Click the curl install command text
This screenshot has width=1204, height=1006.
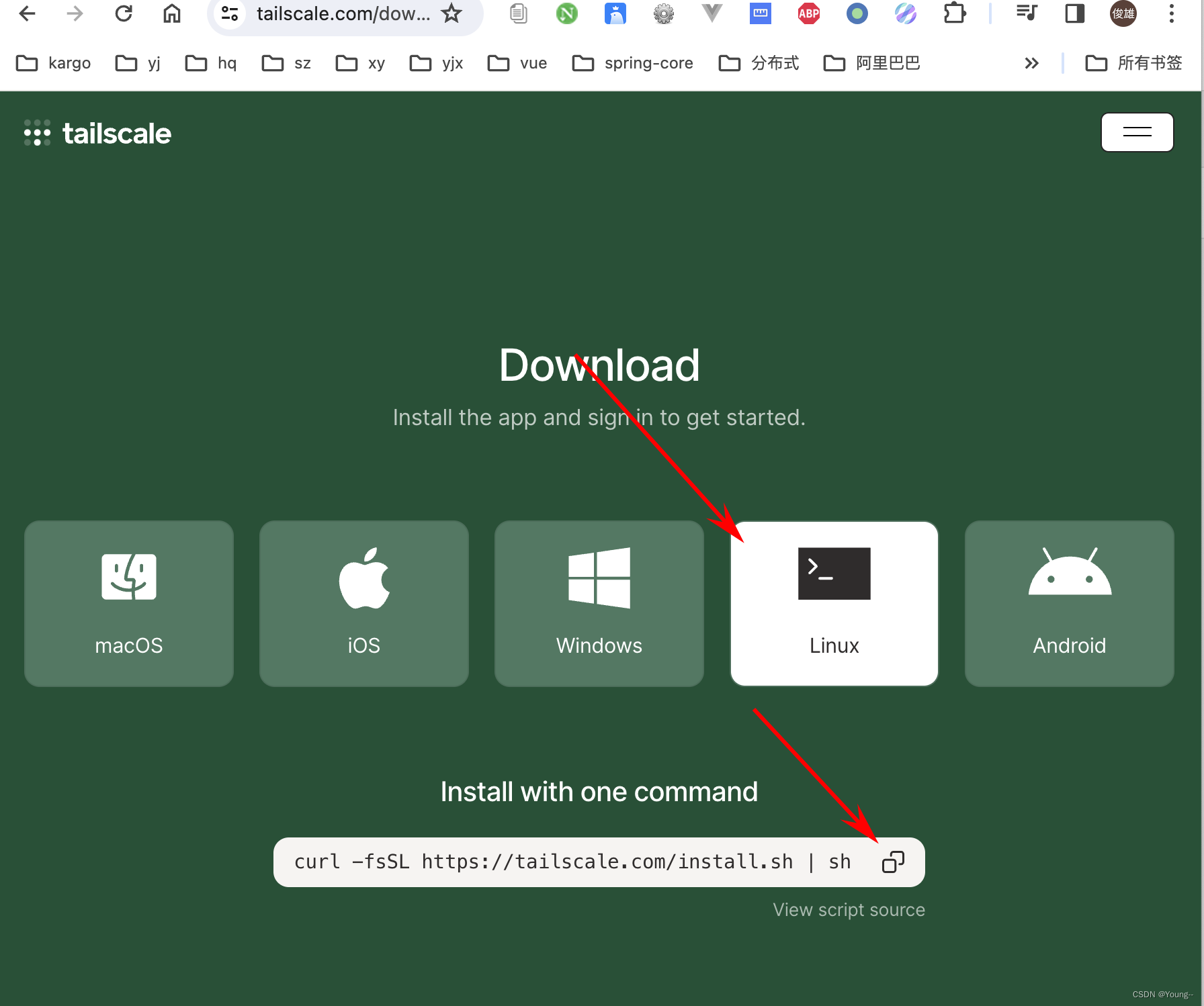[x=572, y=862]
